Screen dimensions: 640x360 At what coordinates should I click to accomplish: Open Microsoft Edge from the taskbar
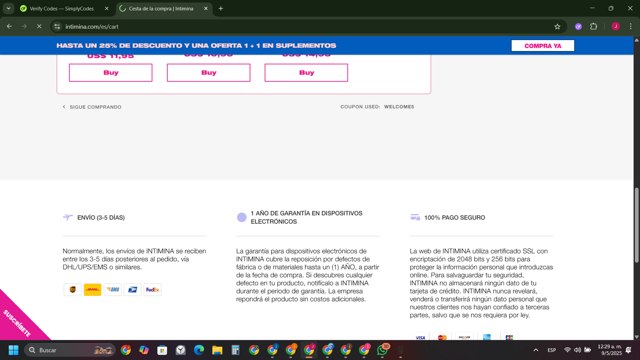(199, 350)
